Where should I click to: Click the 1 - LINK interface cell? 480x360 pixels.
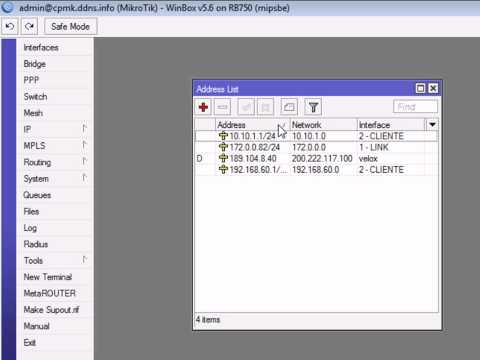[374, 147]
